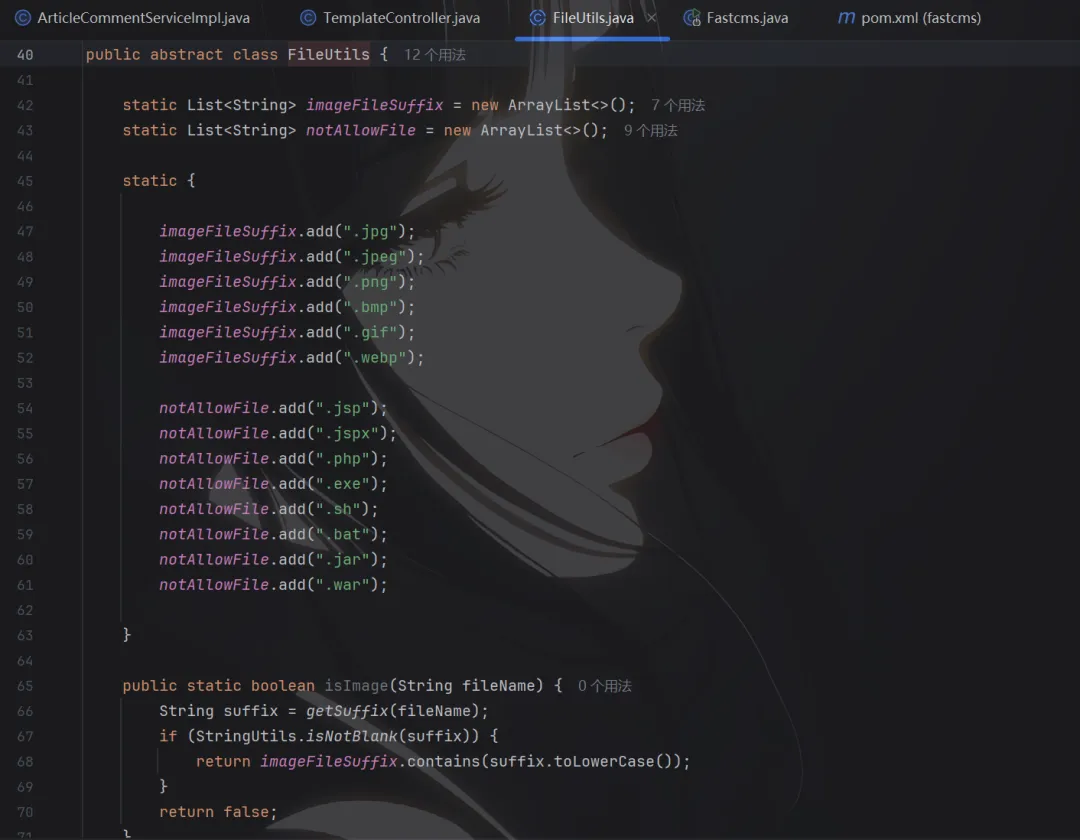Image resolution: width=1080 pixels, height=840 pixels.
Task: Click the class icon of FileUtils.java tab
Action: point(537,18)
